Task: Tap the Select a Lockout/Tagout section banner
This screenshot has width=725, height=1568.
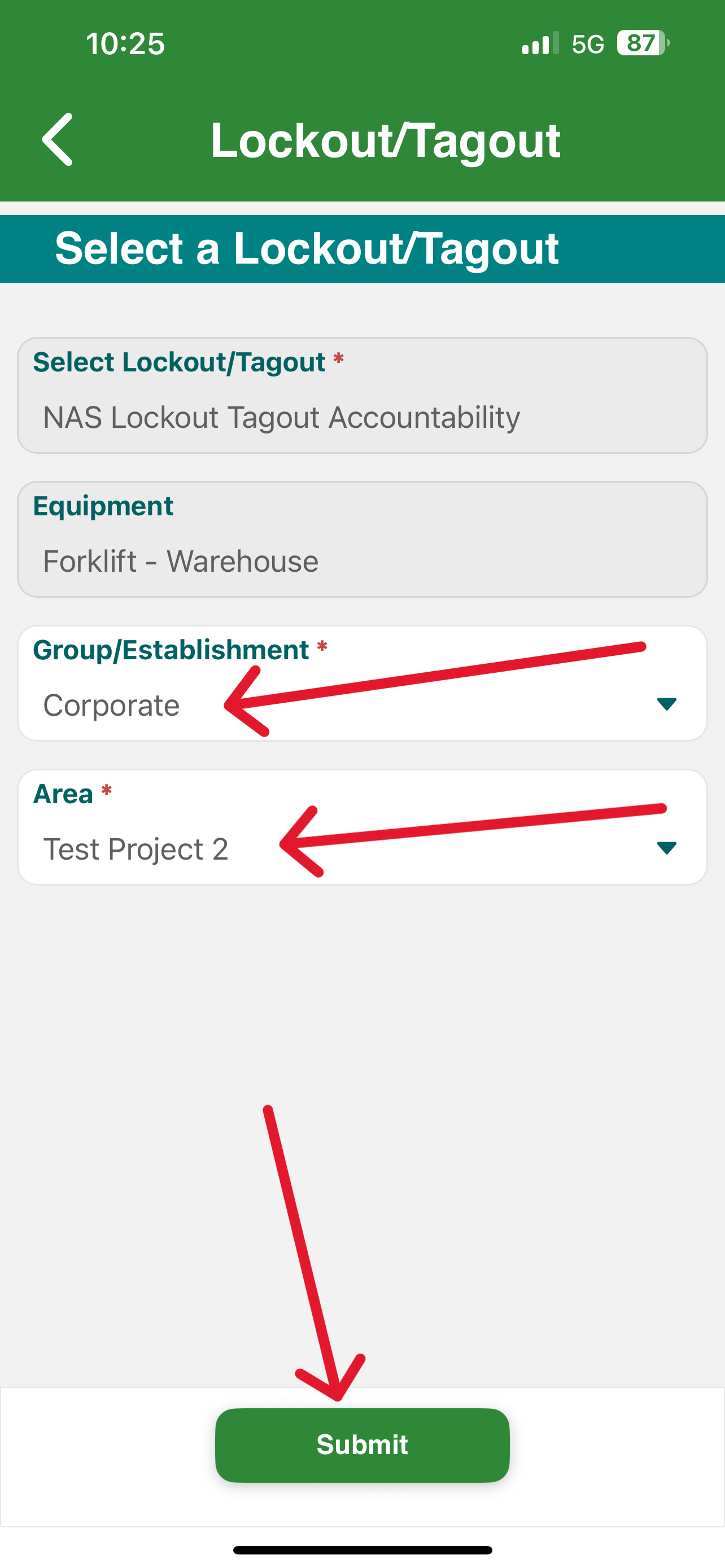Action: (x=362, y=248)
